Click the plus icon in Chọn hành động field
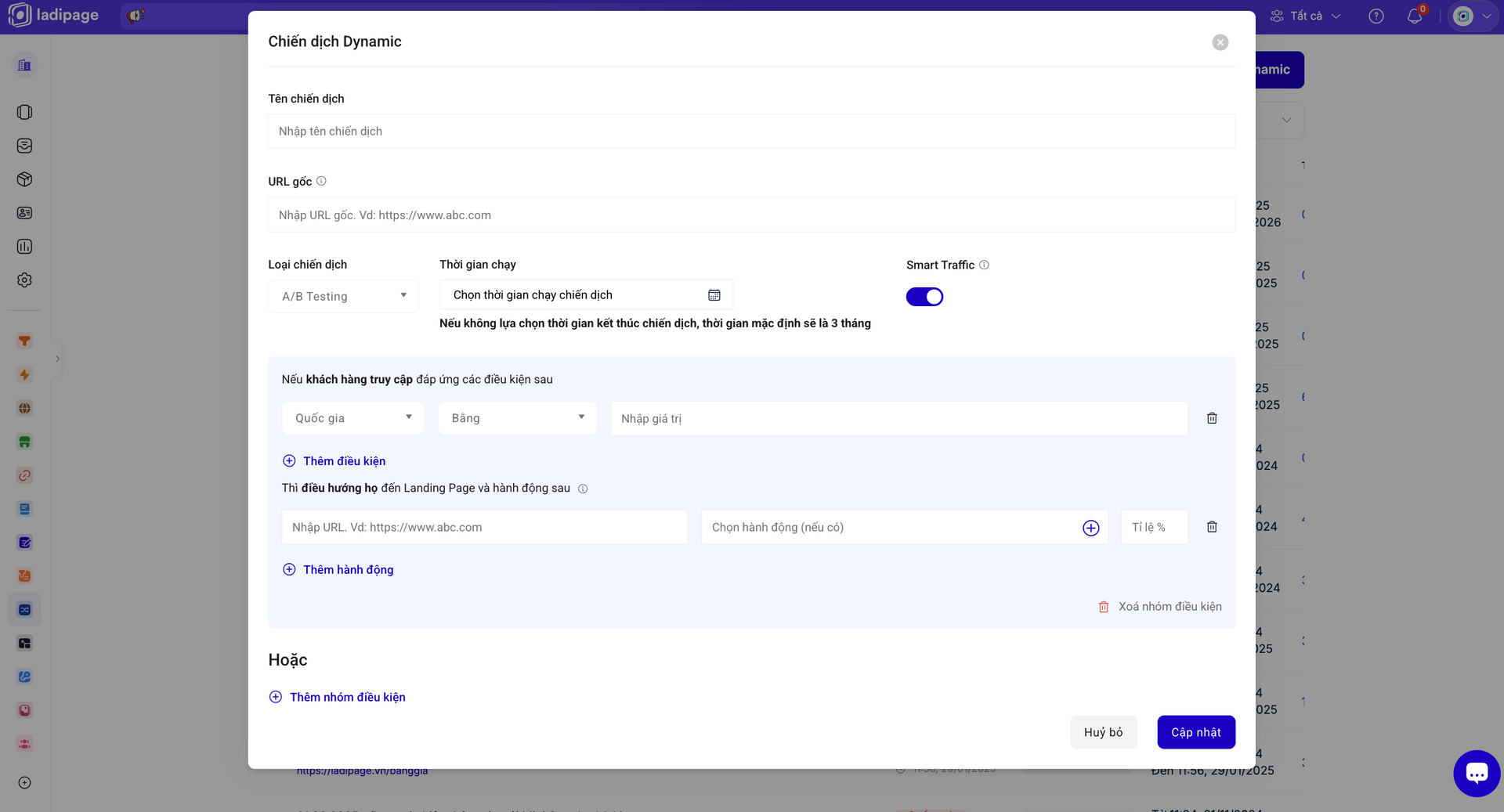The width and height of the screenshot is (1504, 812). click(1090, 528)
